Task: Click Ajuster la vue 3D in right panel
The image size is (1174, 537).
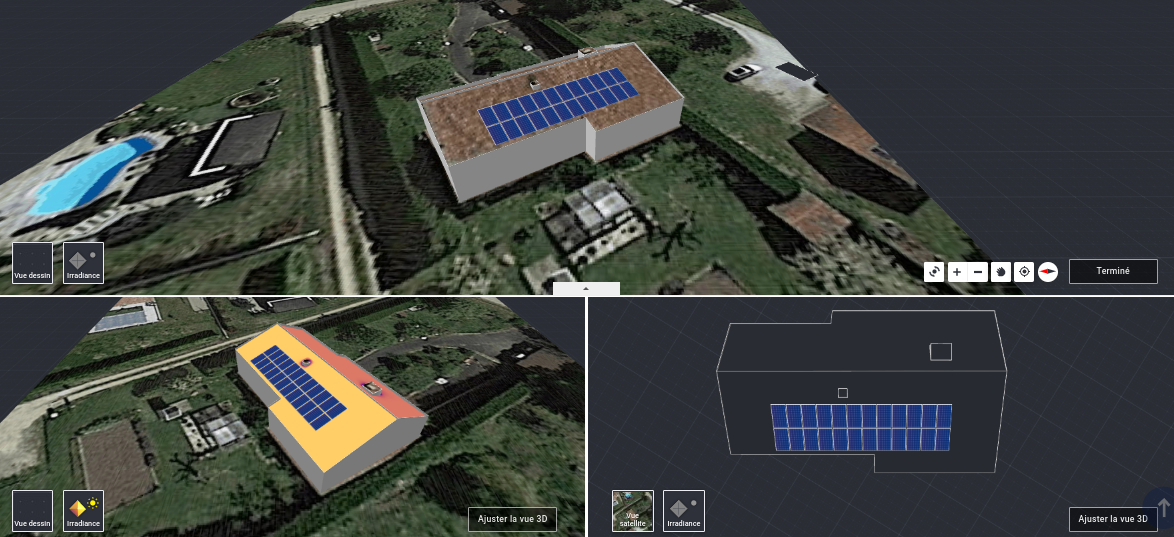Action: tap(1113, 519)
